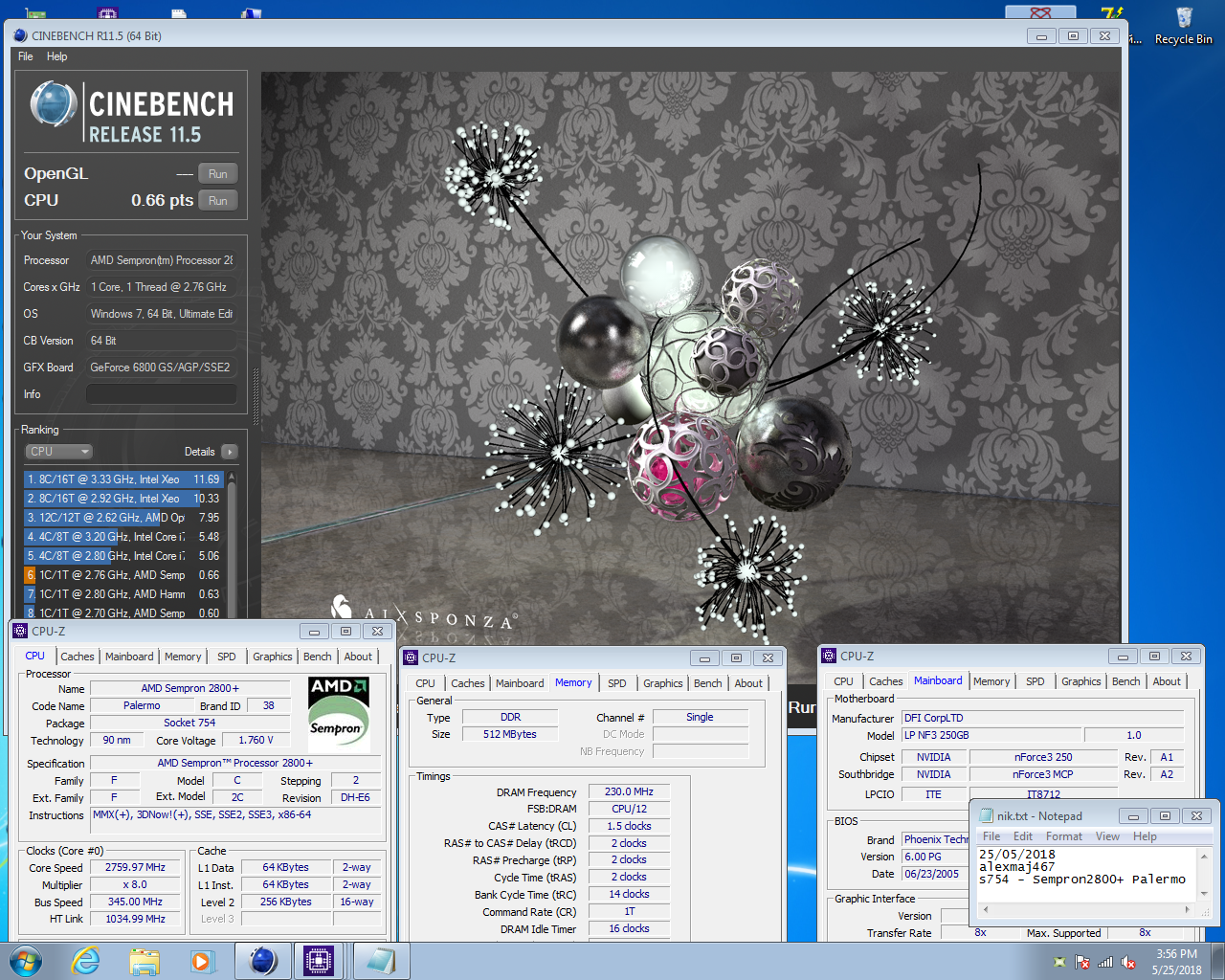The image size is (1225, 980).
Task: Click Notepad horizontal scrollbar right arrow
Action: click(1188, 909)
